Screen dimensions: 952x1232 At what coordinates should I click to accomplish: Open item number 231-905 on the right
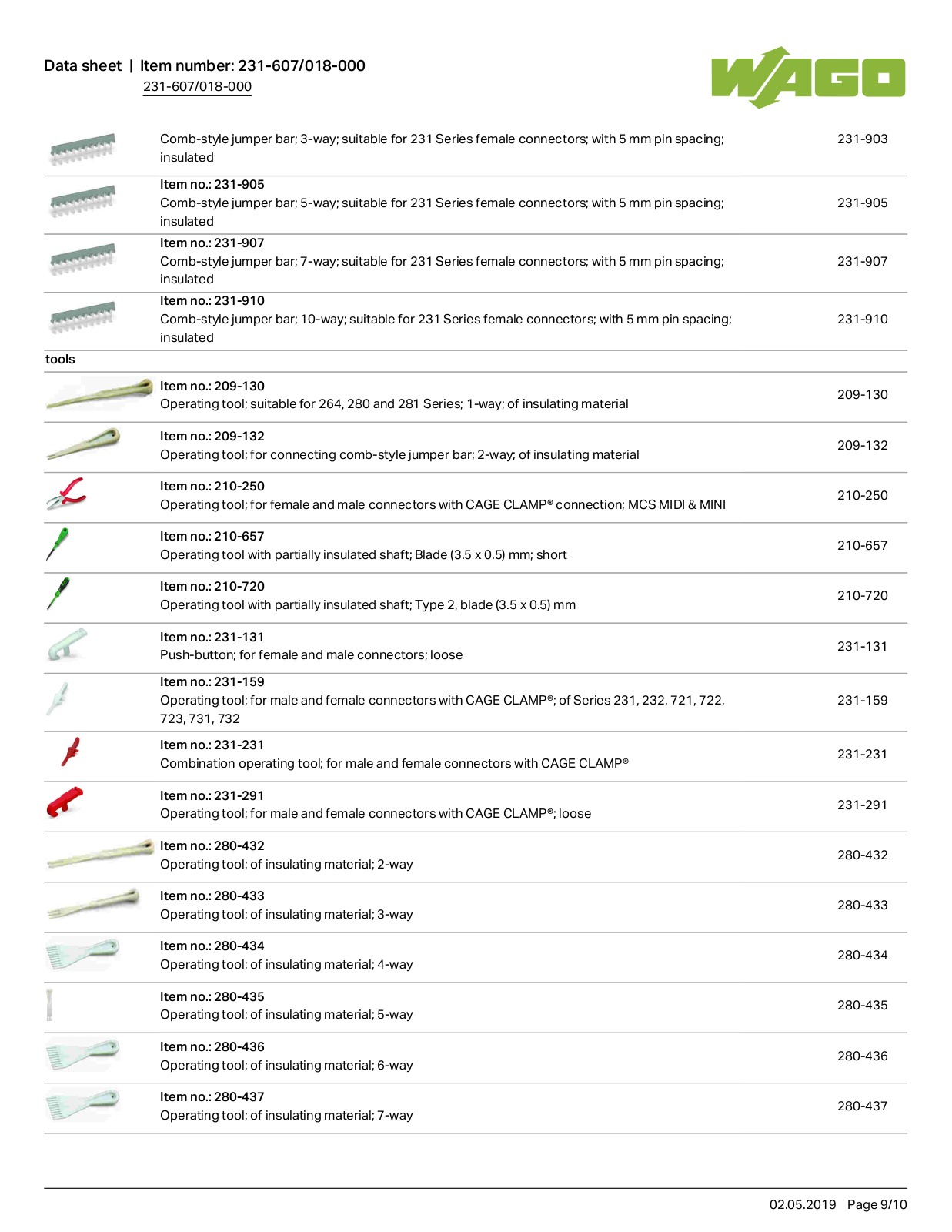click(x=862, y=203)
